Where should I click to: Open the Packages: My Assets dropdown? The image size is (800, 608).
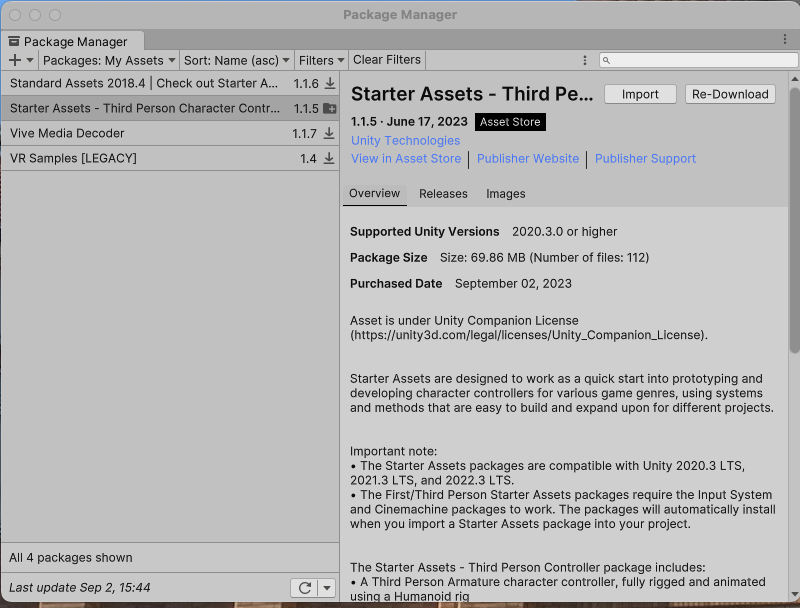(109, 61)
